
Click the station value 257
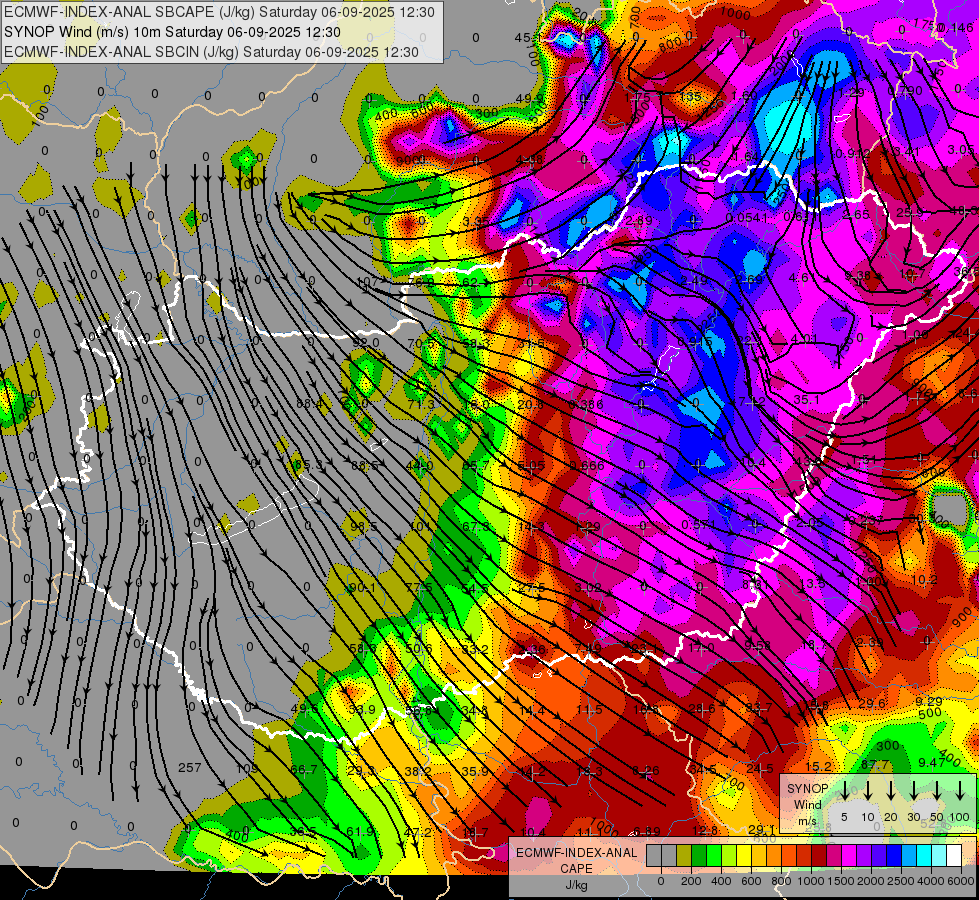click(189, 767)
